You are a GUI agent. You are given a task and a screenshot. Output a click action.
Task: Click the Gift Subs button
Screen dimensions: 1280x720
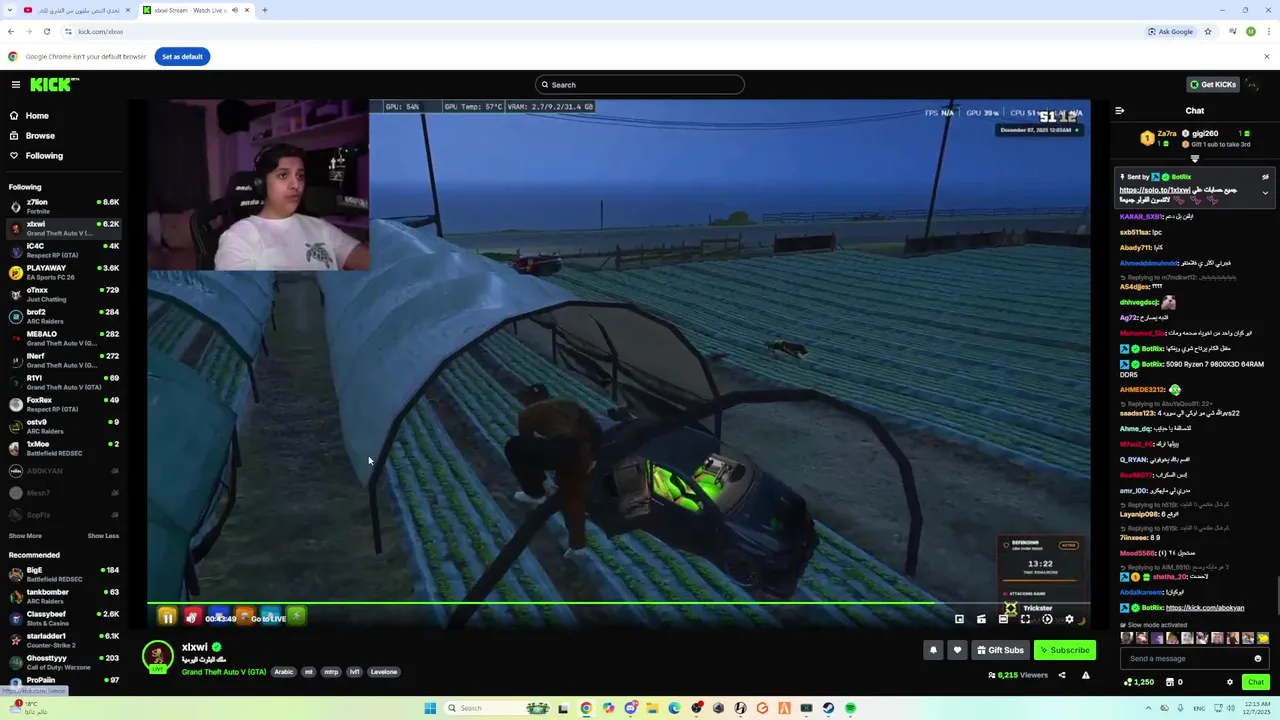coord(1000,650)
